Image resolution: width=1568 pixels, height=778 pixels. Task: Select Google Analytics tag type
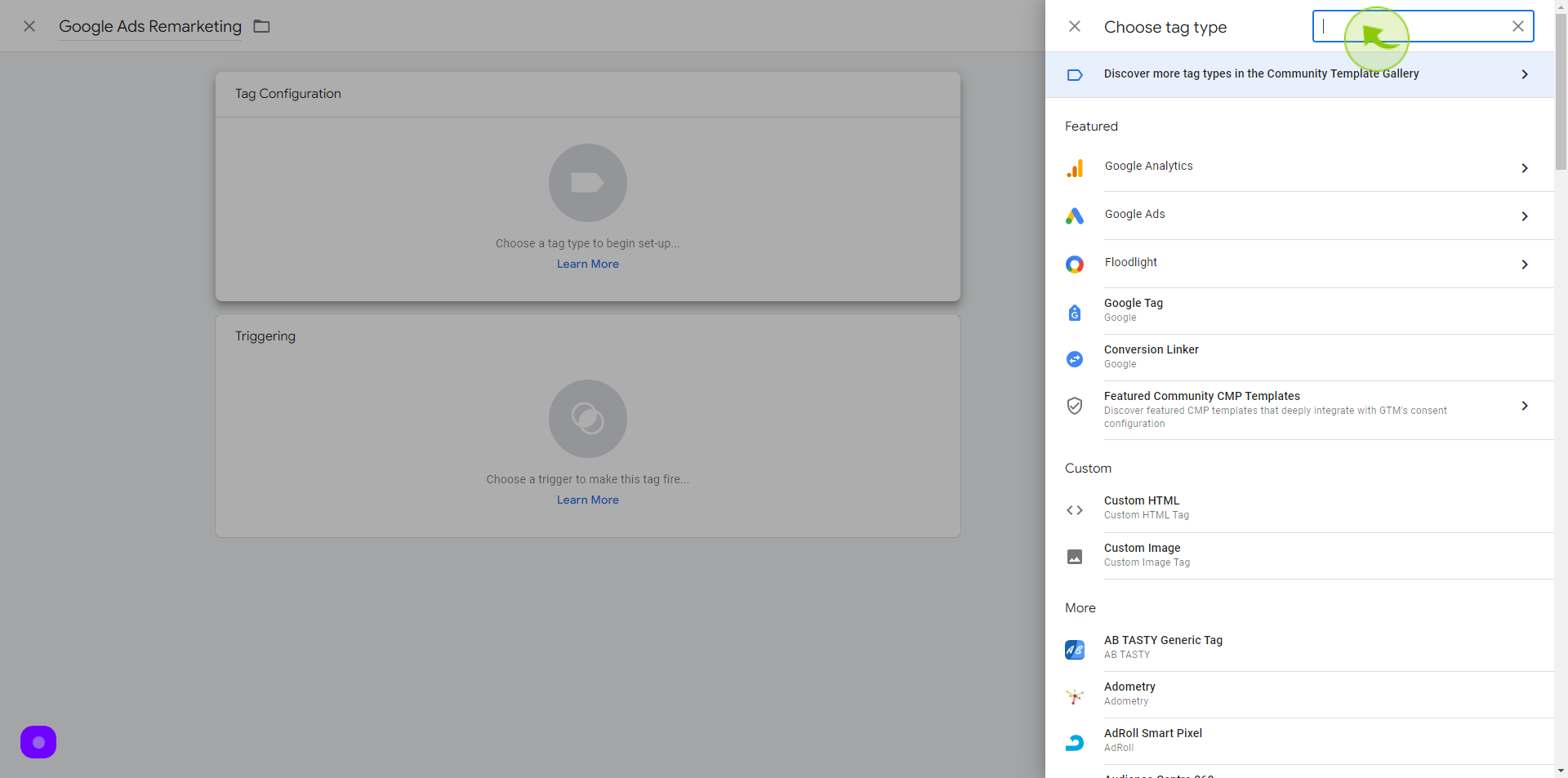tap(1299, 167)
